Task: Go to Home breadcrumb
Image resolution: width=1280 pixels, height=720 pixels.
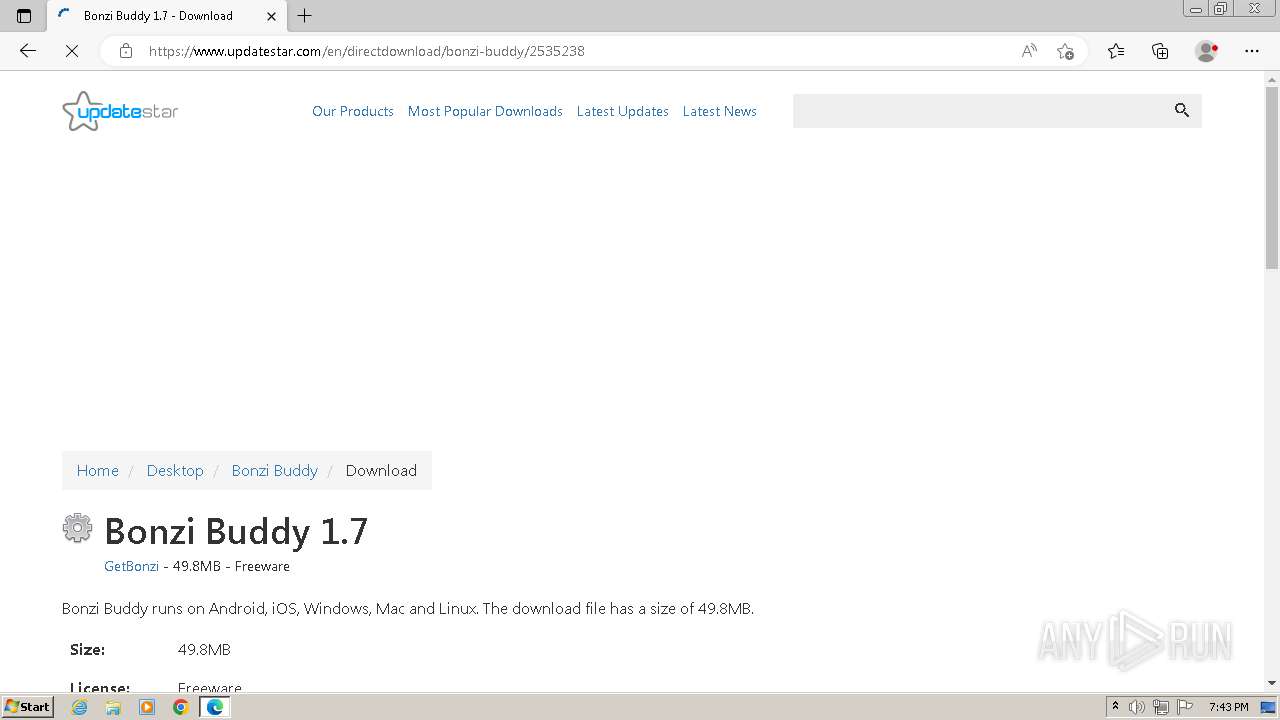Action: tap(98, 470)
